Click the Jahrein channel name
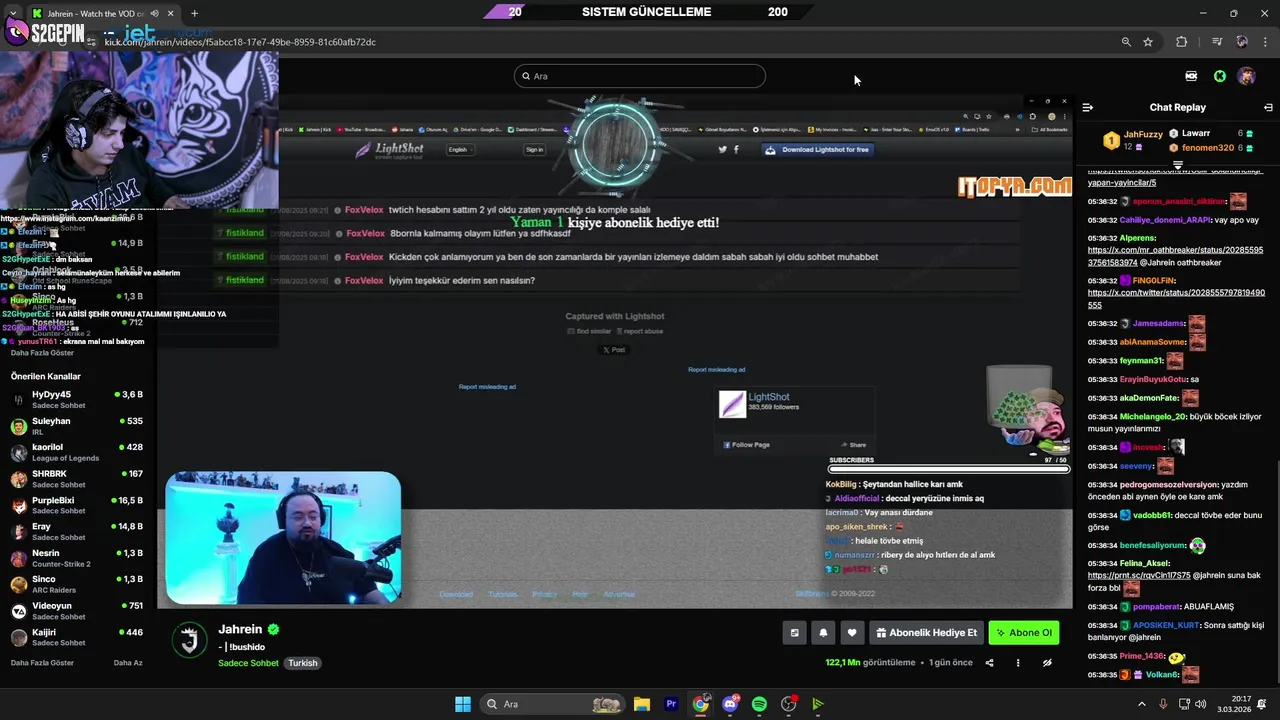 (x=240, y=629)
